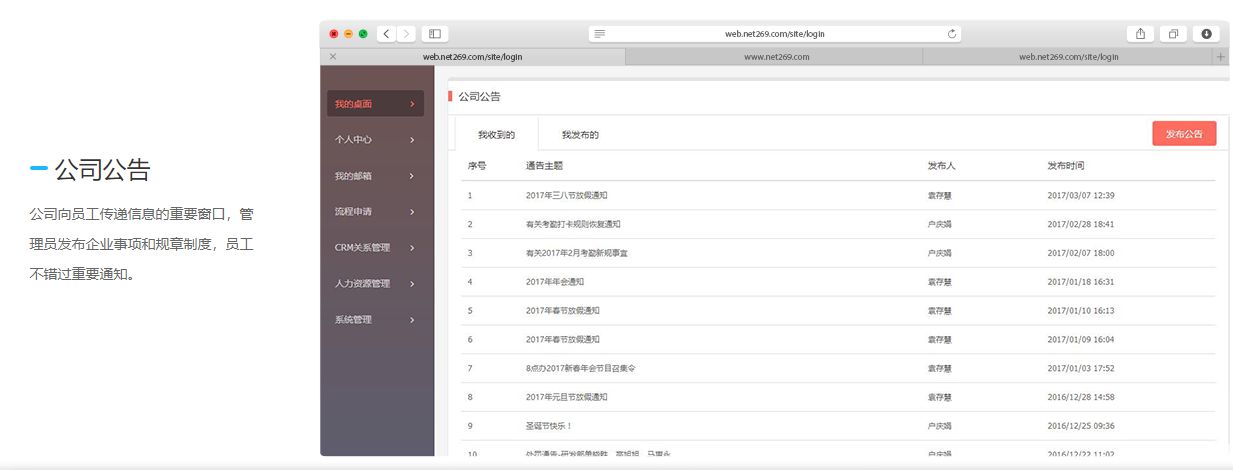
Task: Click the red 发布公告 button
Action: coord(1184,134)
